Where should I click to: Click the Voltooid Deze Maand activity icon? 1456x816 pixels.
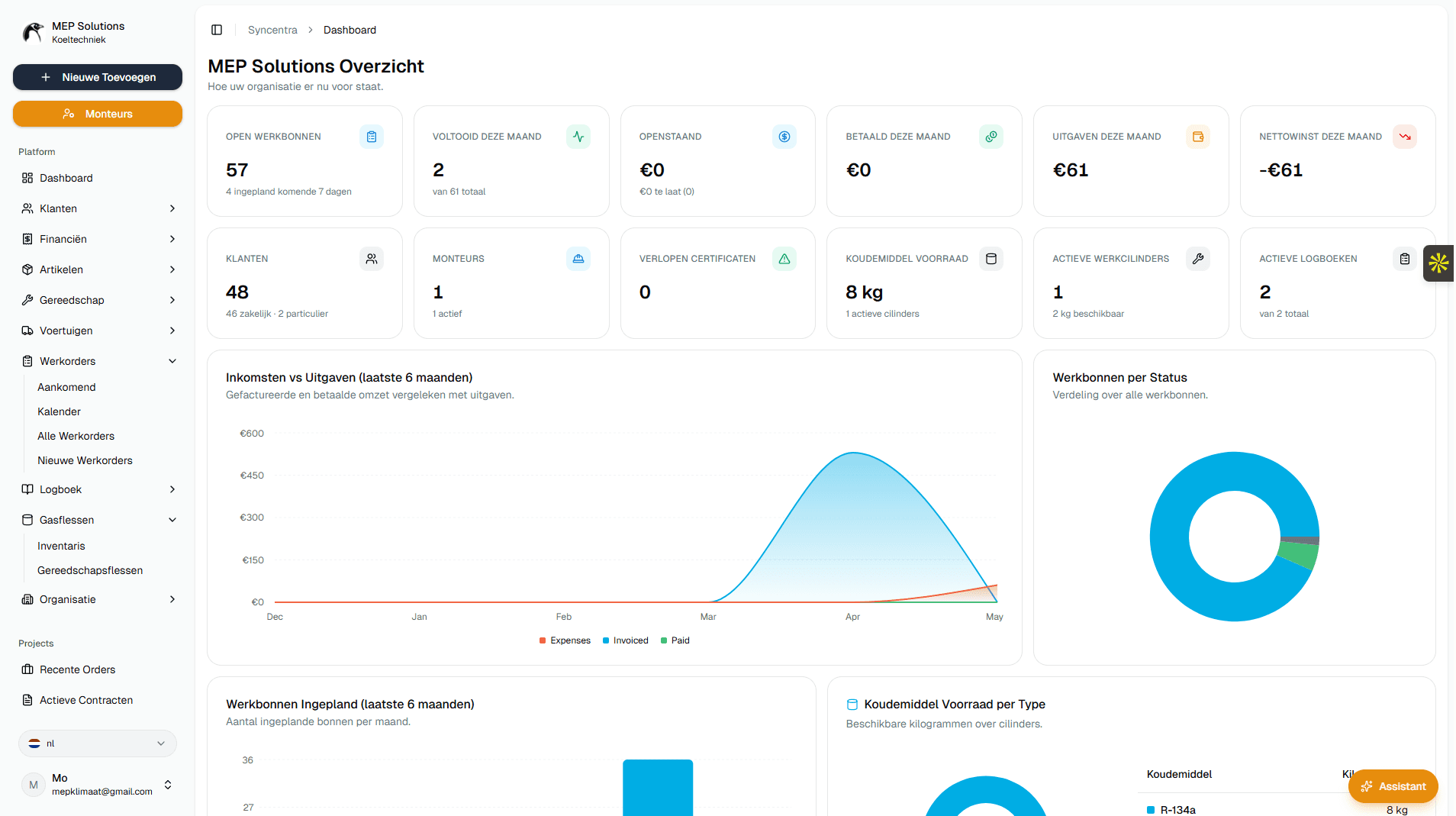pyautogui.click(x=578, y=137)
